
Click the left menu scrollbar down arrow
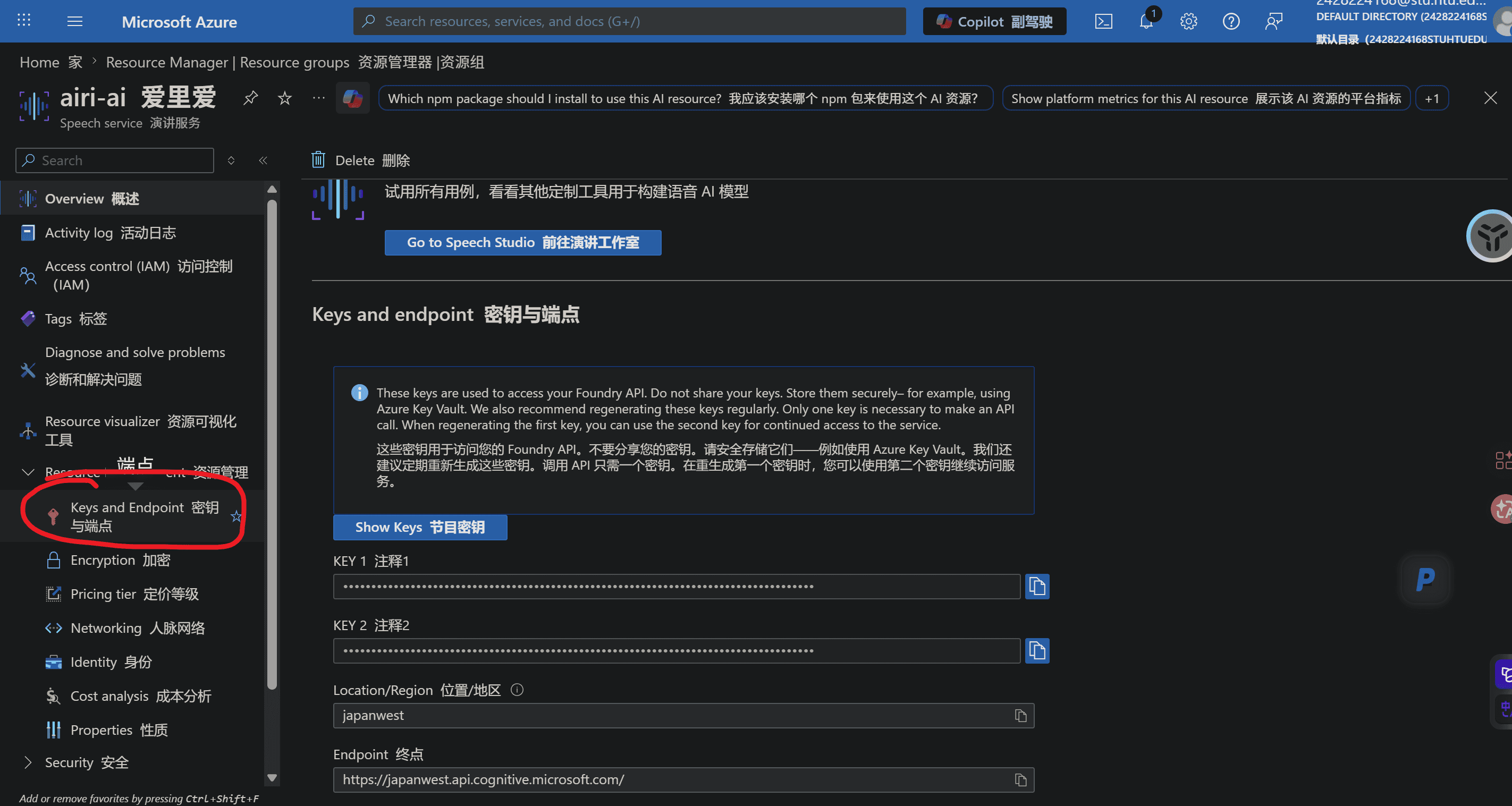click(x=272, y=777)
